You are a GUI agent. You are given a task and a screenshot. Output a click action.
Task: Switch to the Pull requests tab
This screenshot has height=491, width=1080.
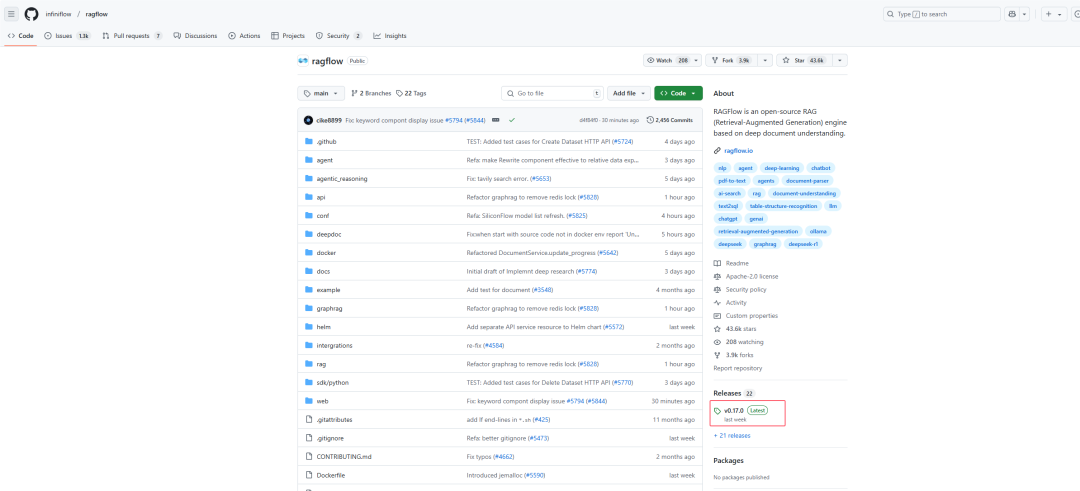(132, 36)
